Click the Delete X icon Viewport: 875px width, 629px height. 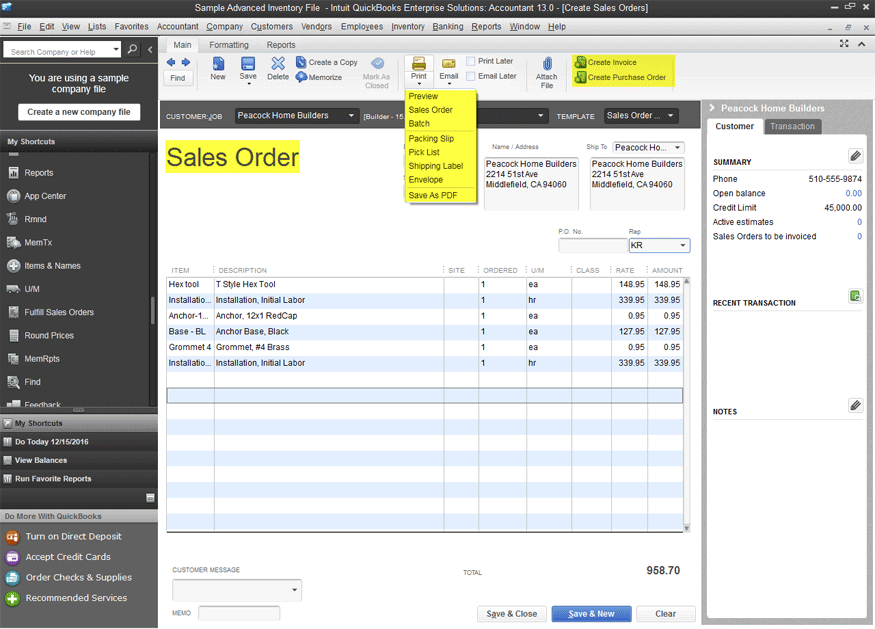click(x=278, y=64)
